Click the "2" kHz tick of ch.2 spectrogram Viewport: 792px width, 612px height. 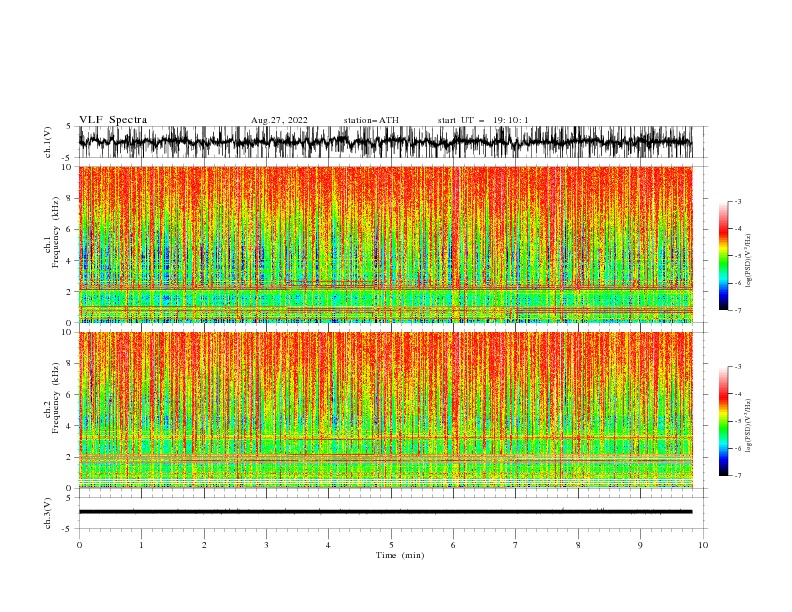[x=70, y=457]
